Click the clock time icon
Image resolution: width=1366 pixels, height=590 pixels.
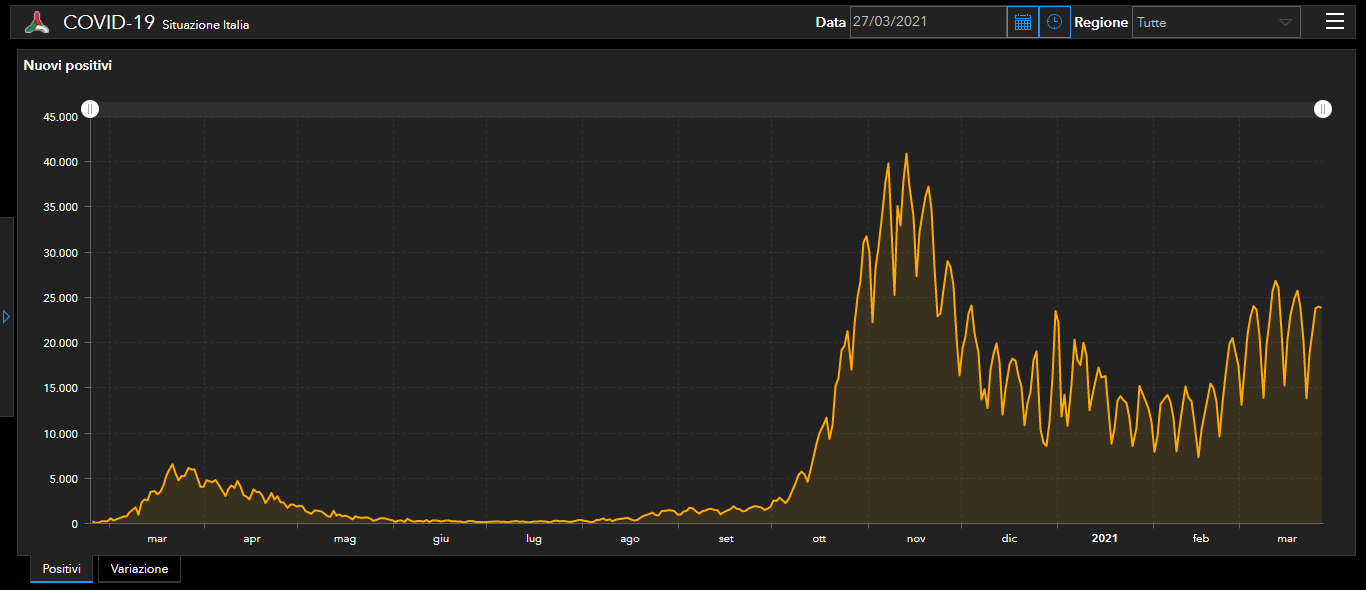click(x=1054, y=22)
